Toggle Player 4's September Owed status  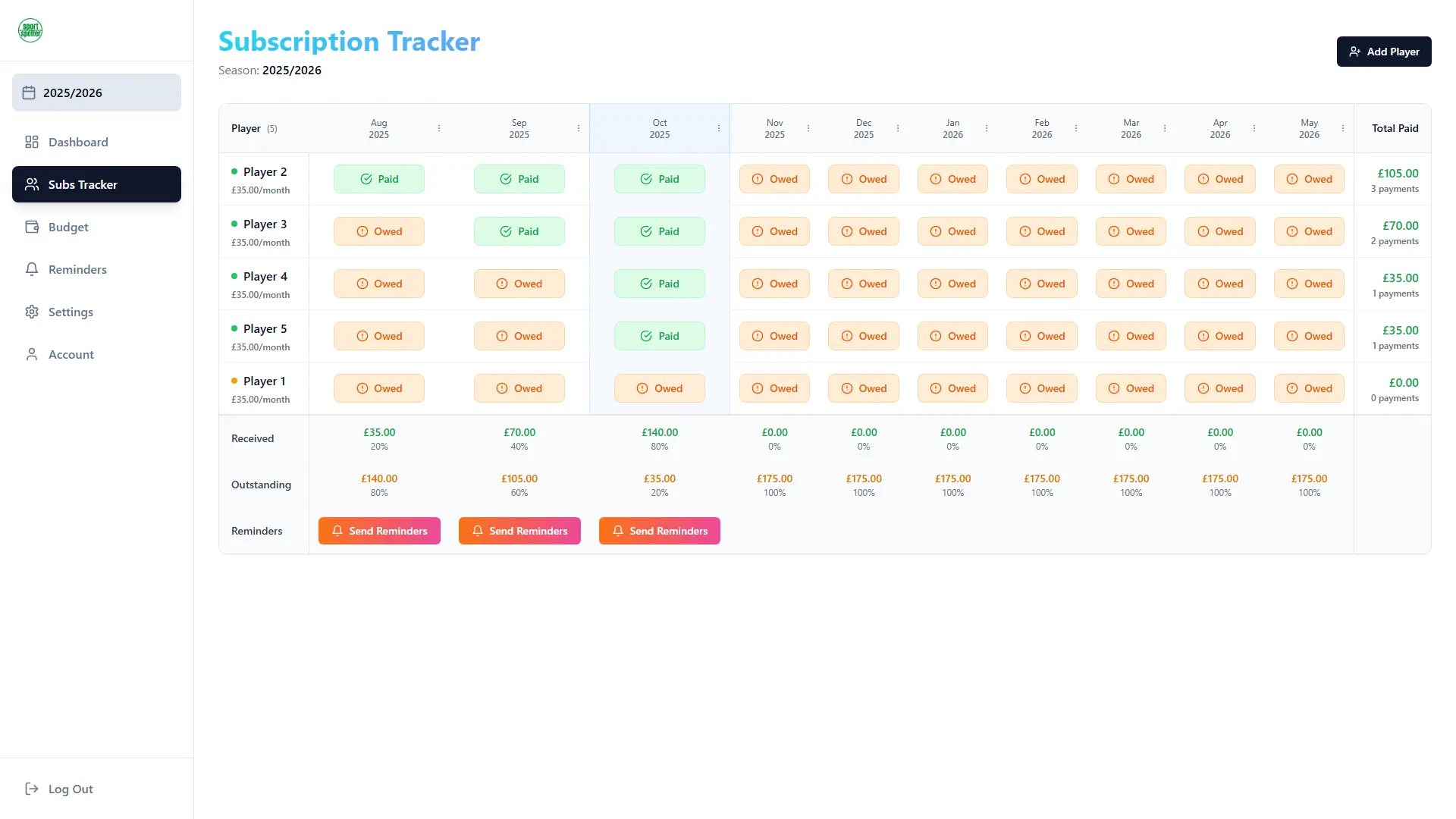pos(519,284)
